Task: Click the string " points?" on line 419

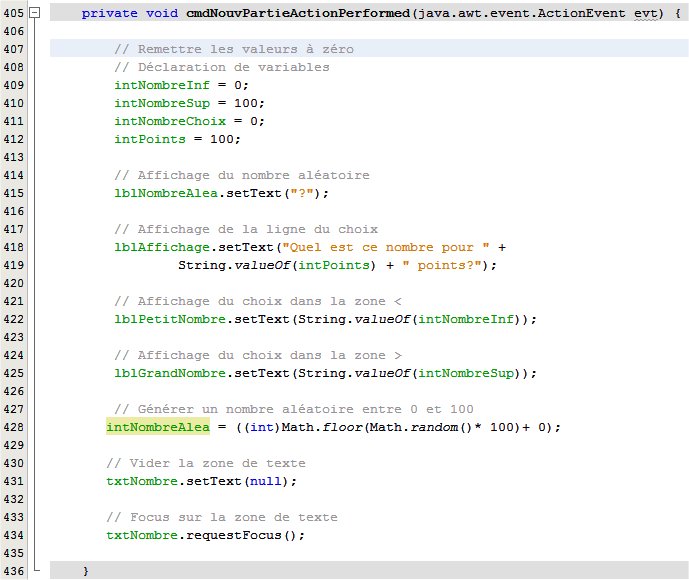Action: coord(442,265)
